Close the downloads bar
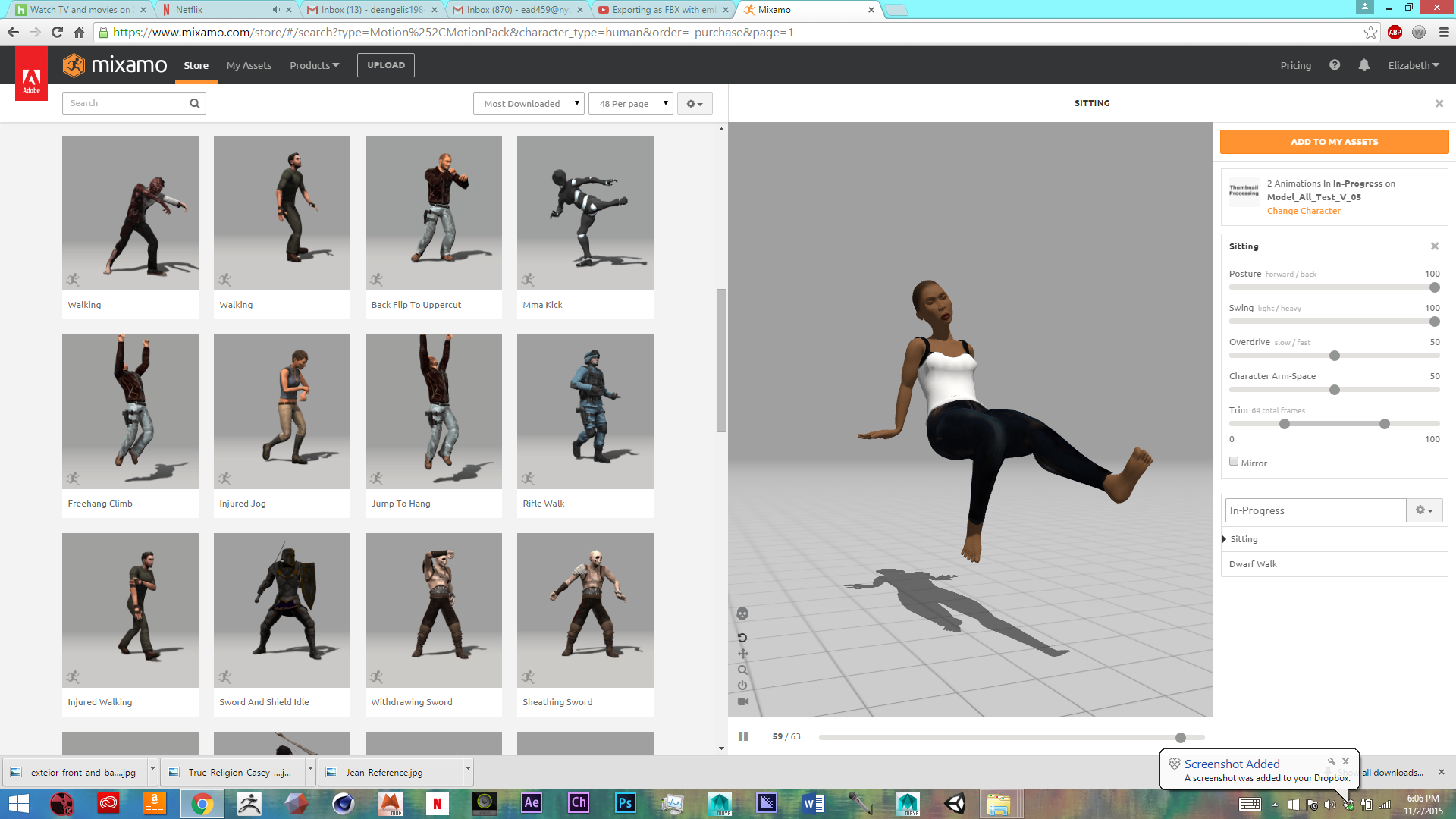The height and width of the screenshot is (819, 1456). point(1442,772)
